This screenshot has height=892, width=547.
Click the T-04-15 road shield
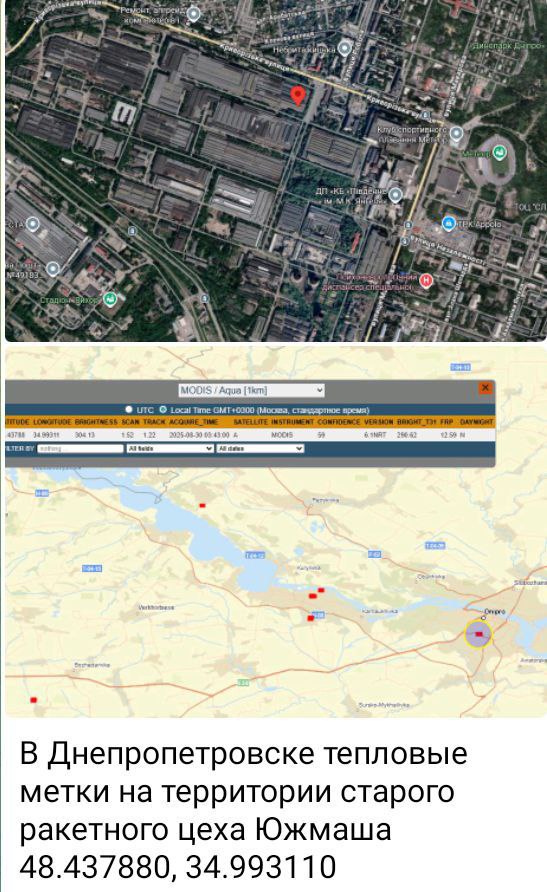[x=92, y=568]
